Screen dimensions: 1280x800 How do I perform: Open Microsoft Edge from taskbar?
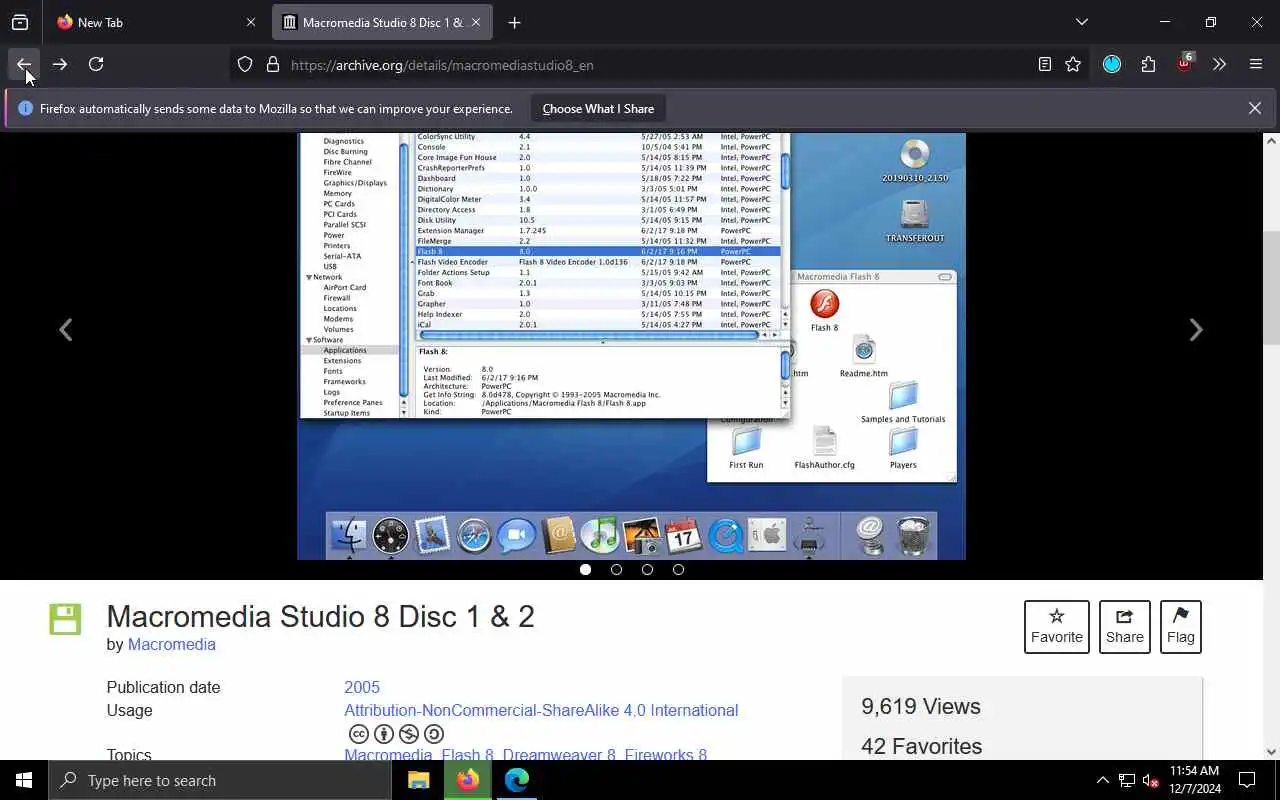click(x=517, y=780)
